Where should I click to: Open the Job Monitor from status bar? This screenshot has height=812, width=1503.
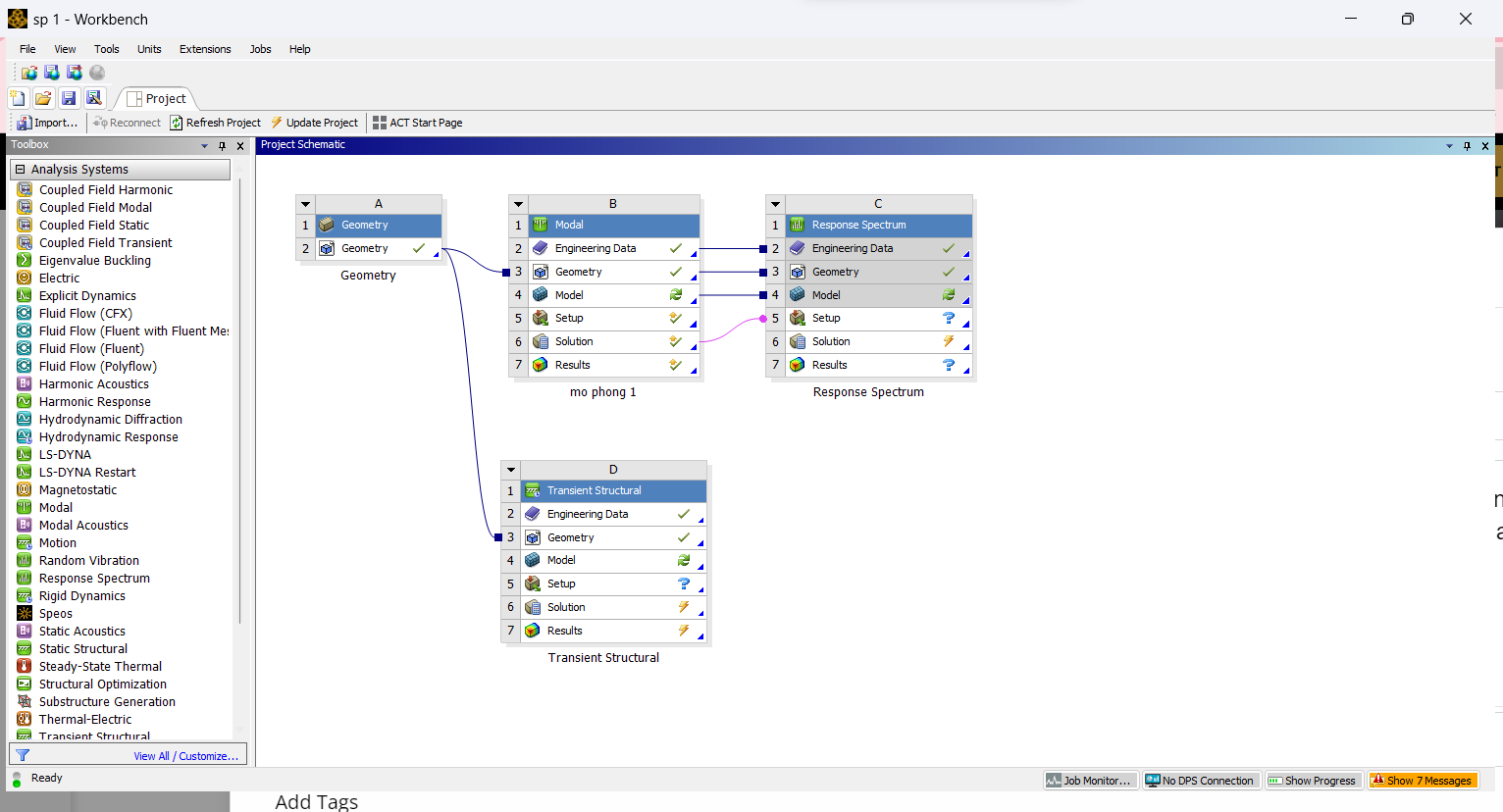click(1090, 781)
